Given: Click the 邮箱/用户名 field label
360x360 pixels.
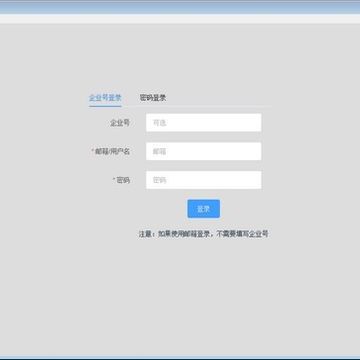Looking at the screenshot, I should coord(111,151).
